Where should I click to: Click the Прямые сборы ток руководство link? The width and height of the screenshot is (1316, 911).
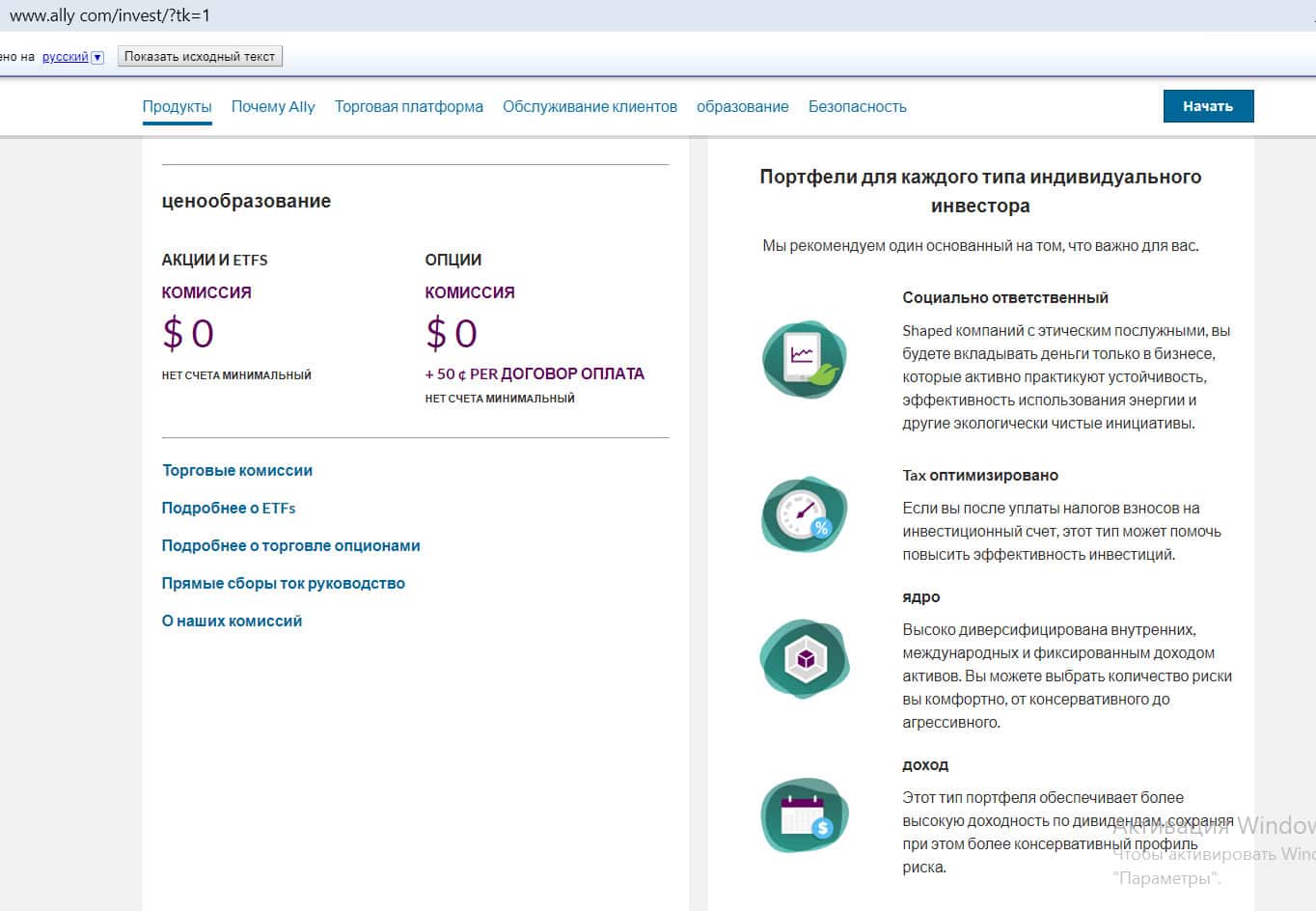[x=283, y=584]
